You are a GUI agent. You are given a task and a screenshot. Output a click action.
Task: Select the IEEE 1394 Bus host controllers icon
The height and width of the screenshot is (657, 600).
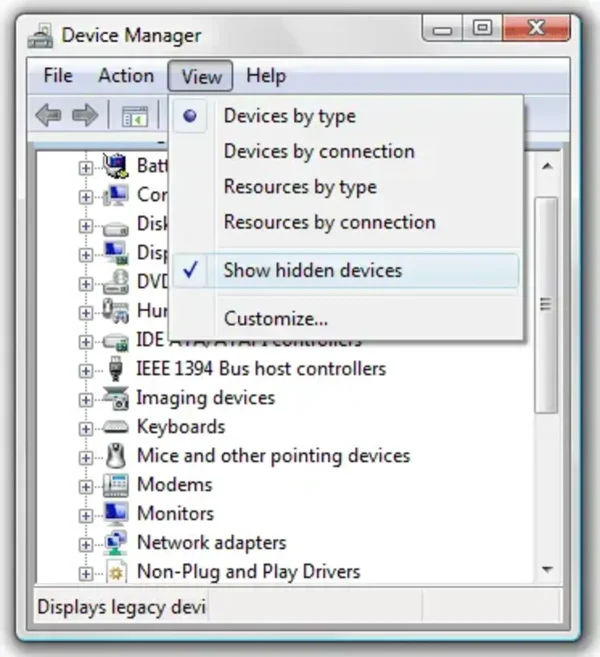point(116,369)
